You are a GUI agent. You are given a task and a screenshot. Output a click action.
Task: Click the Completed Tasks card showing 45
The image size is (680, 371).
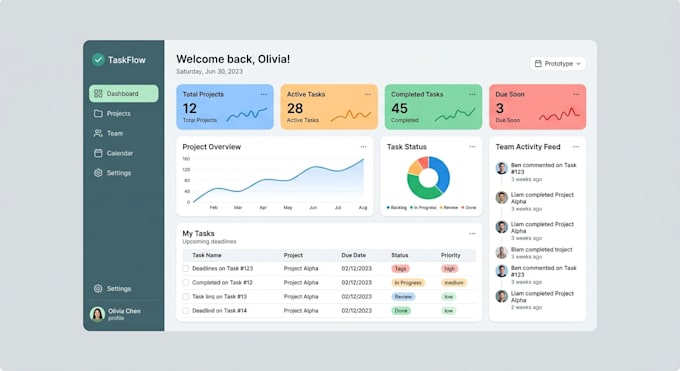[x=433, y=107]
